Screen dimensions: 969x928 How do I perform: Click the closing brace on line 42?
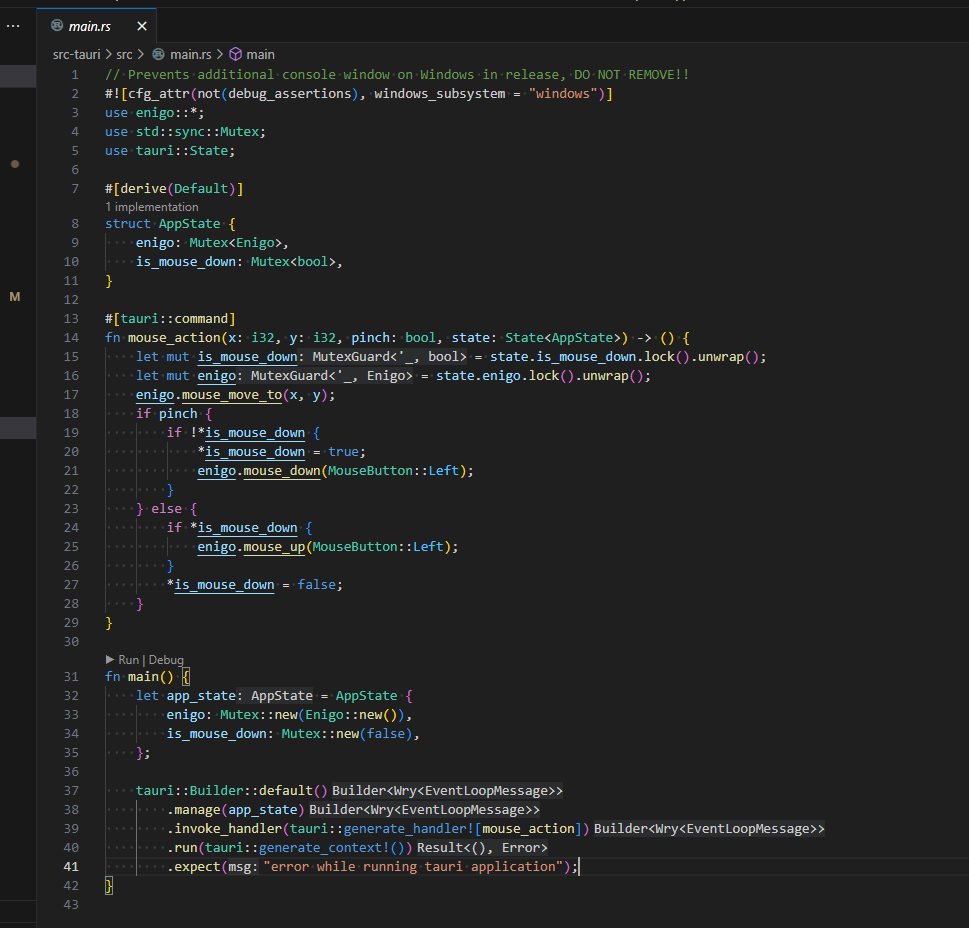click(109, 886)
